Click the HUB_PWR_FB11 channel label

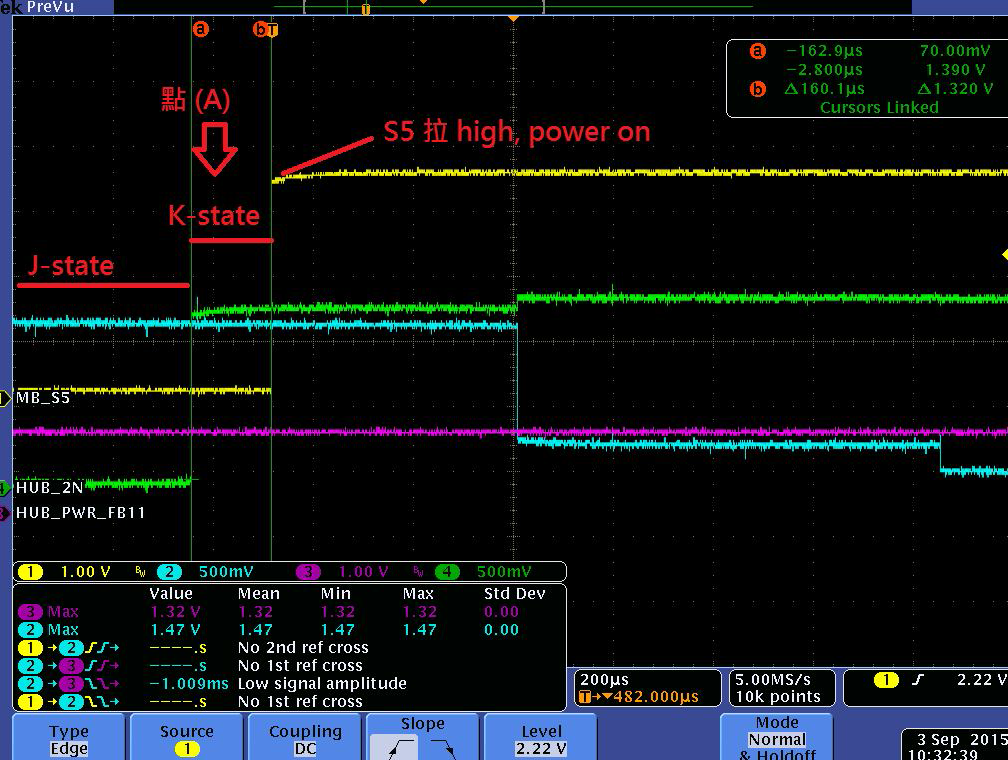click(80, 512)
